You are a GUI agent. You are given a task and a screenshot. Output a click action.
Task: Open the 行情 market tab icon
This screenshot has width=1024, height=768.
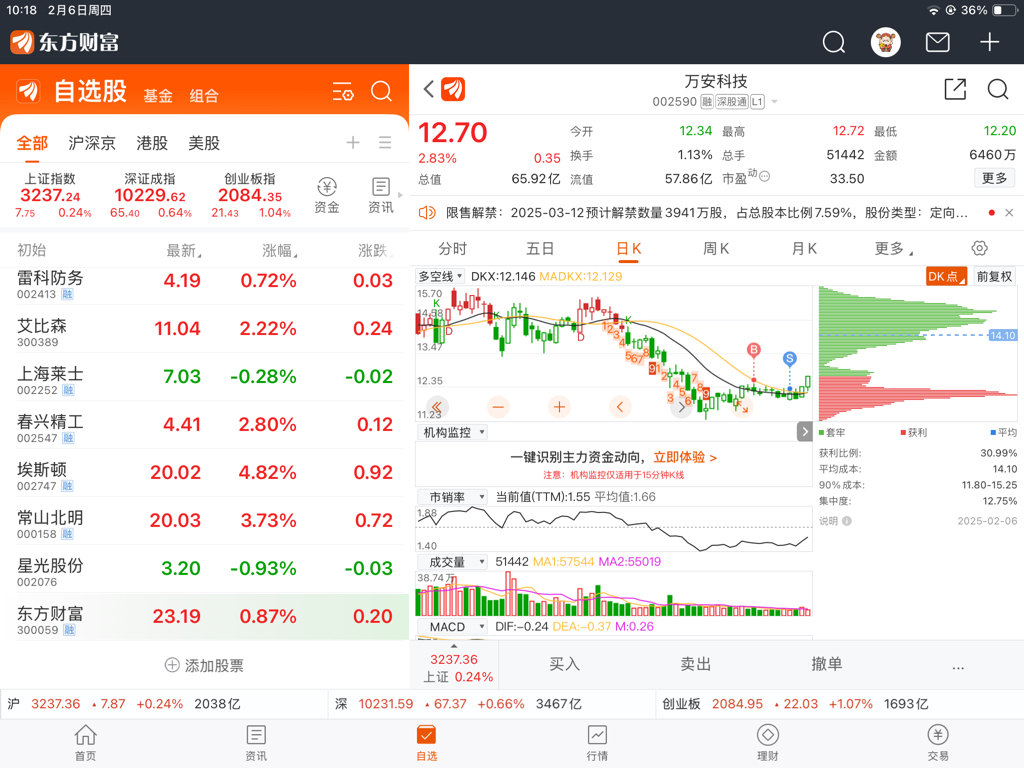(597, 743)
